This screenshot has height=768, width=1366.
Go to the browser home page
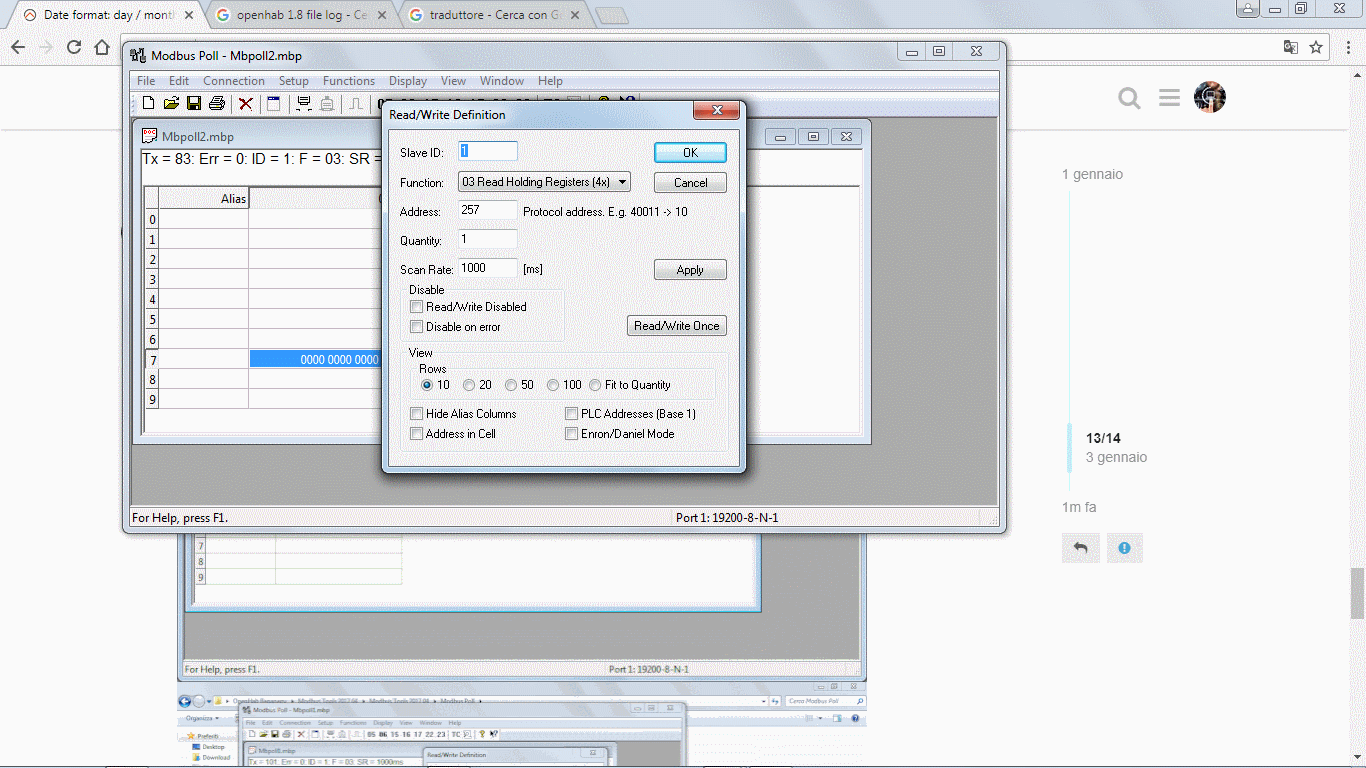pyautogui.click(x=102, y=47)
